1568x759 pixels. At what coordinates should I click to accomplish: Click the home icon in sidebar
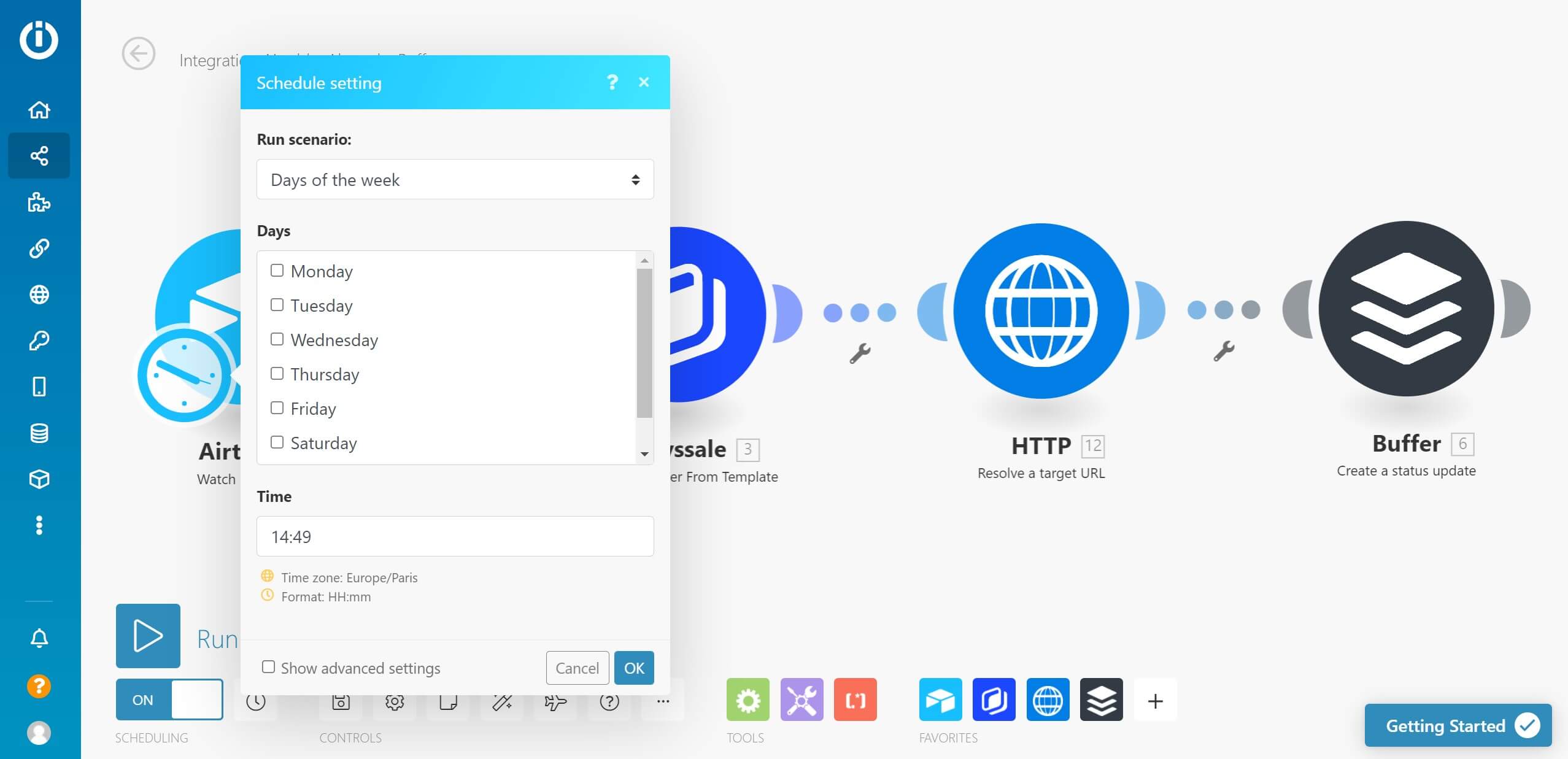(x=39, y=110)
